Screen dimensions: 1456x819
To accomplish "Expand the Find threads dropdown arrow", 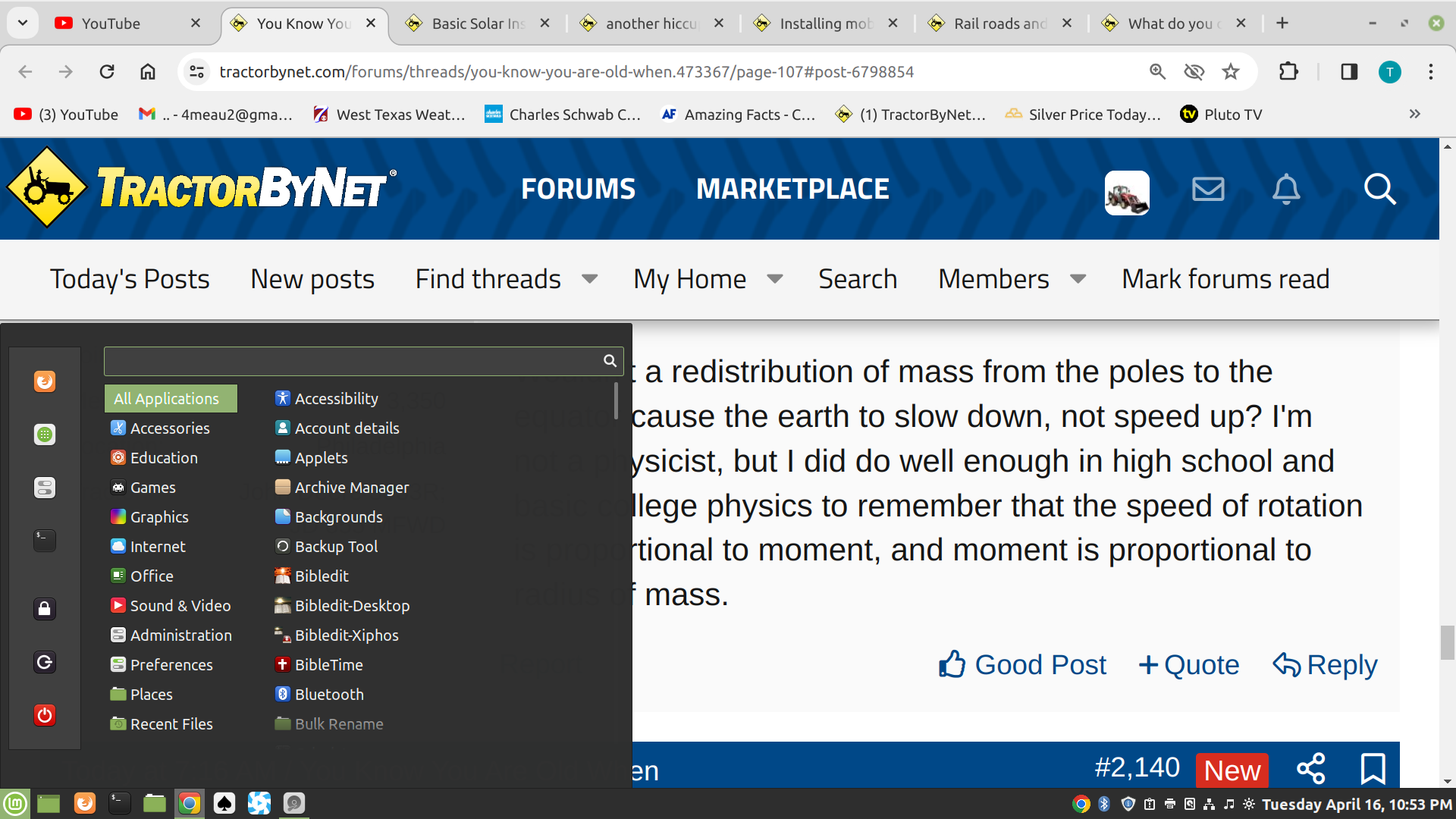I will (589, 279).
